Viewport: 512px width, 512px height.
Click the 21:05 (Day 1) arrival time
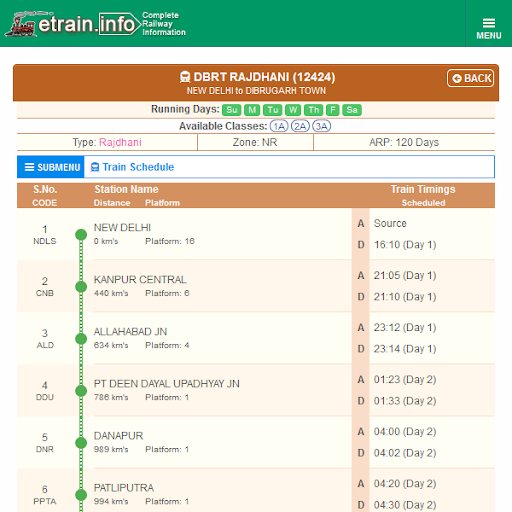click(x=405, y=275)
